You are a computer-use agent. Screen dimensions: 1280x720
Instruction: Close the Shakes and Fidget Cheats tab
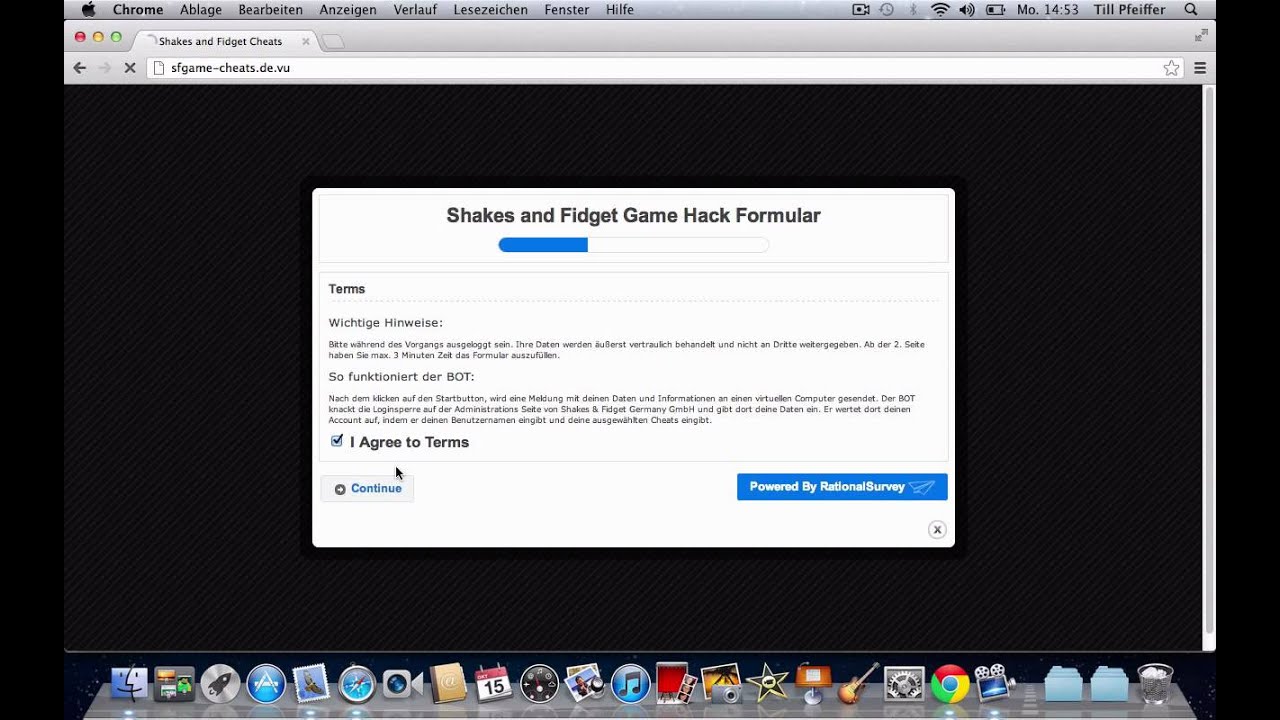coord(306,41)
